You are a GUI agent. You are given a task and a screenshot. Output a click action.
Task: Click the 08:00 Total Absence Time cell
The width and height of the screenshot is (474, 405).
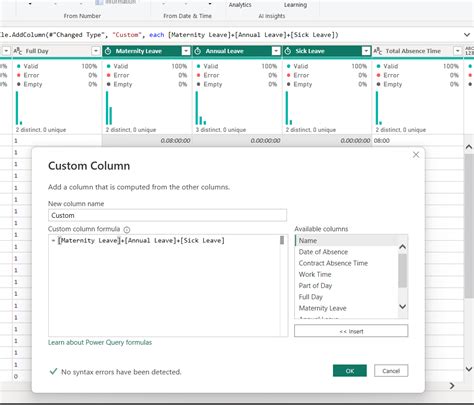[x=417, y=141]
